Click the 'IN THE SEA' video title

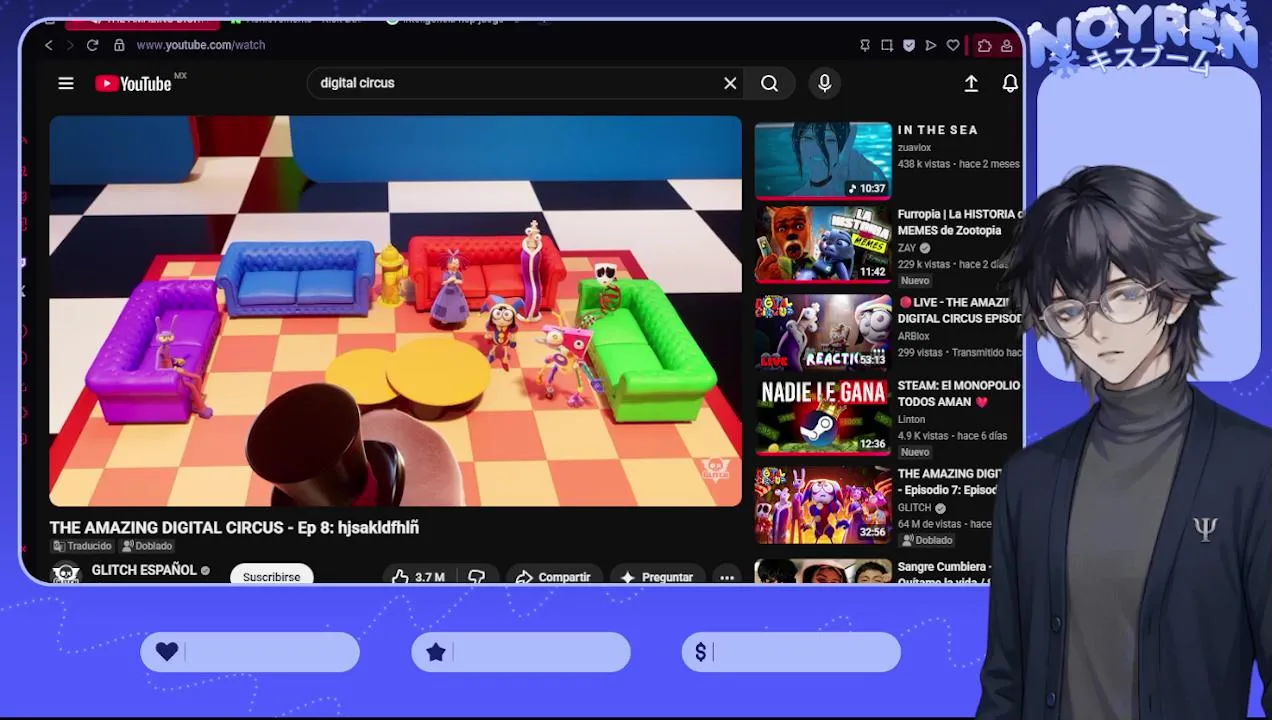pos(937,130)
